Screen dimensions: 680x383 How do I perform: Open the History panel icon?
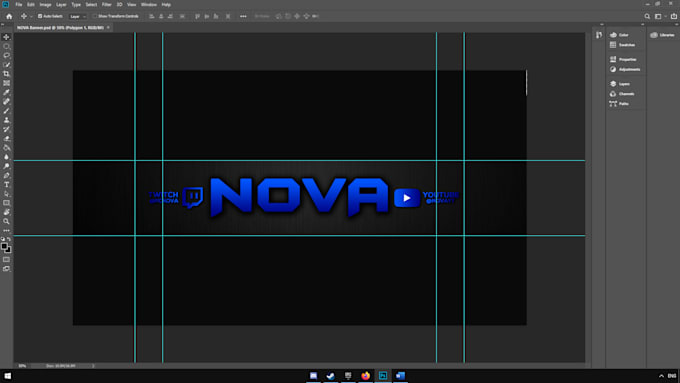(x=599, y=35)
